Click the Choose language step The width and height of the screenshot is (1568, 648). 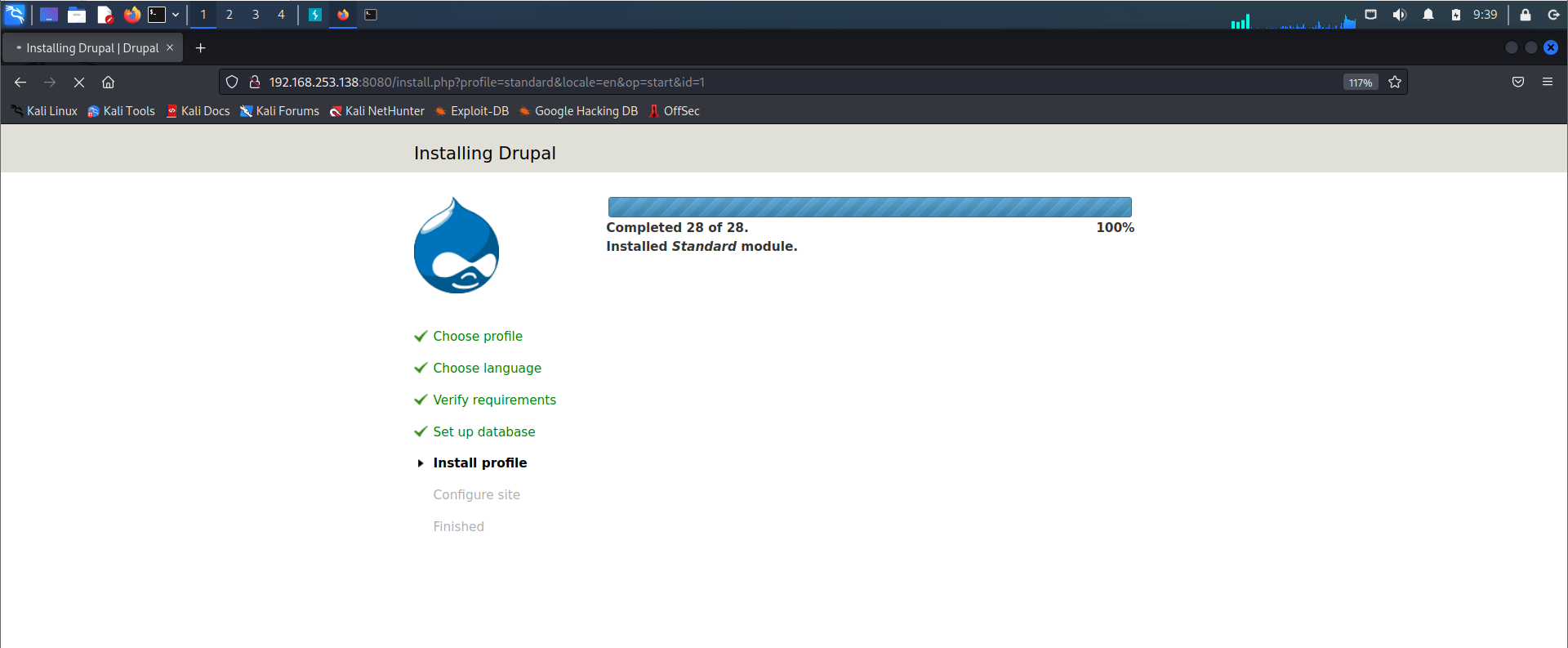pyautogui.click(x=487, y=368)
